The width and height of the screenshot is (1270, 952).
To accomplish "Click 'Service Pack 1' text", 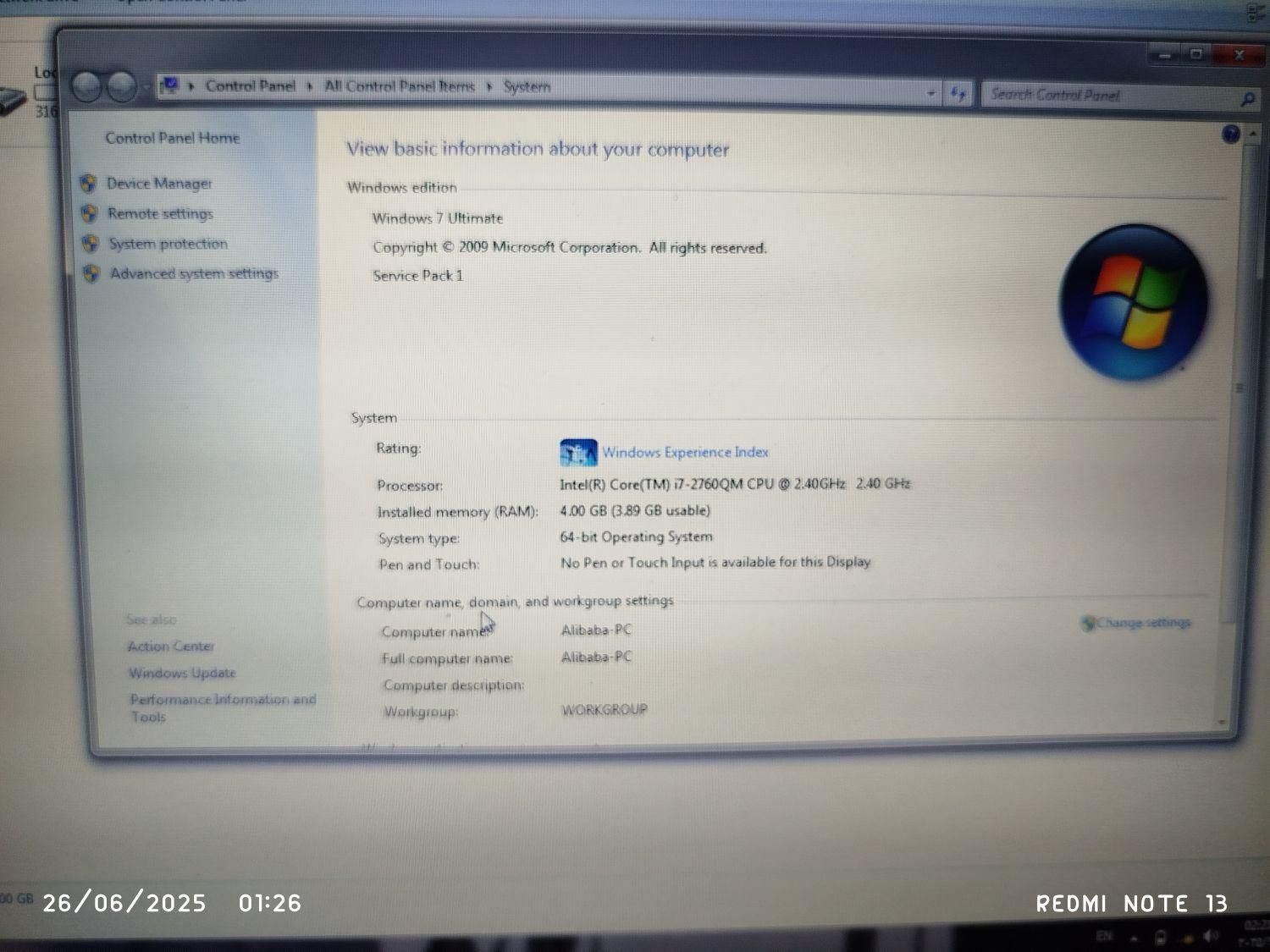I will click(x=417, y=275).
